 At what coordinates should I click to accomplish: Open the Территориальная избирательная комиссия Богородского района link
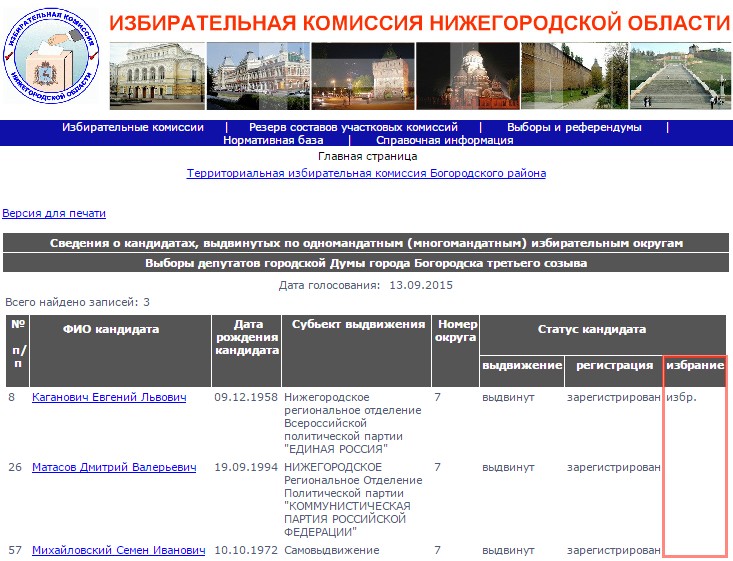366,173
